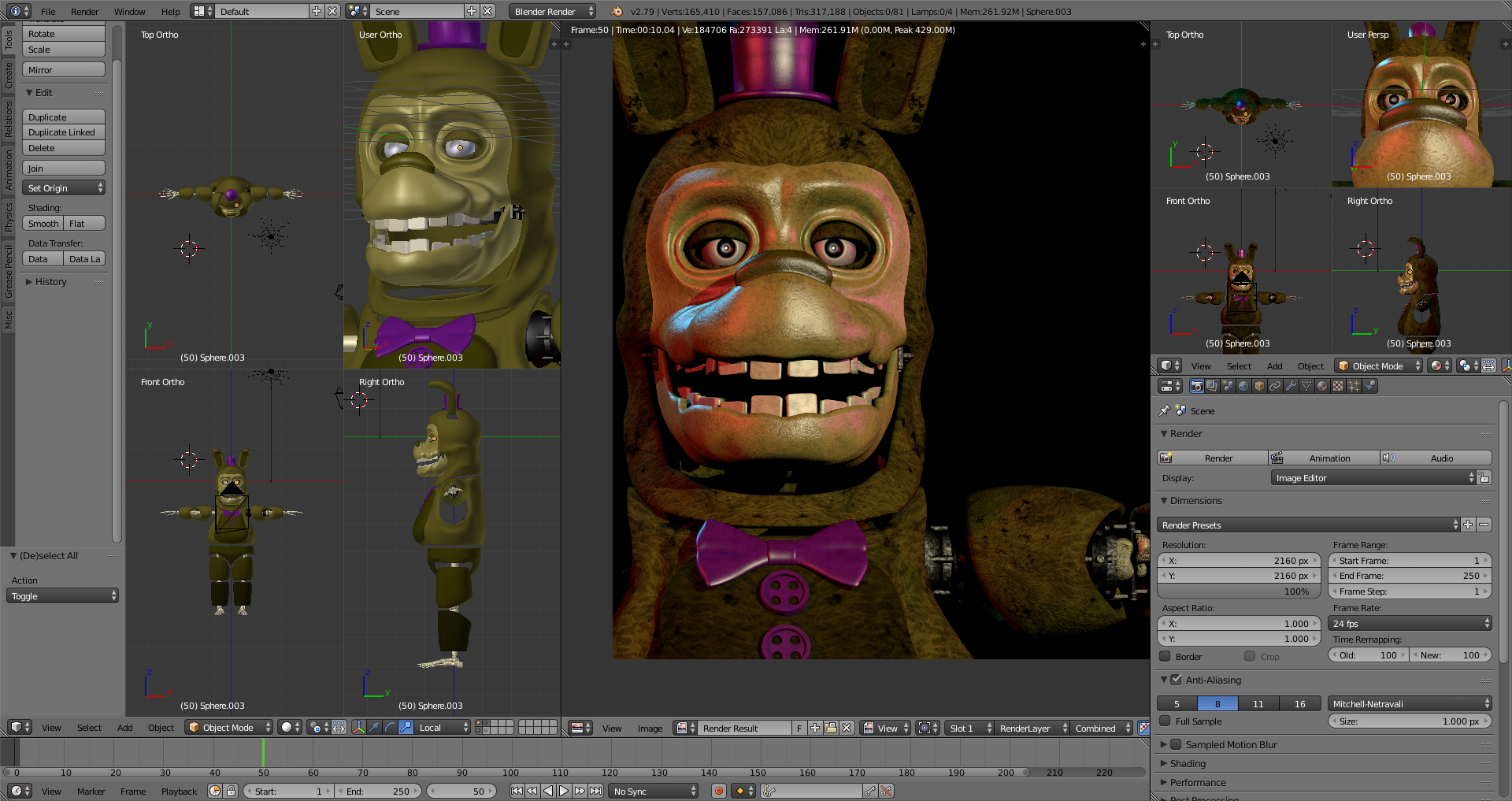
Task: Click the Delete button in tool shelf
Action: (x=64, y=148)
